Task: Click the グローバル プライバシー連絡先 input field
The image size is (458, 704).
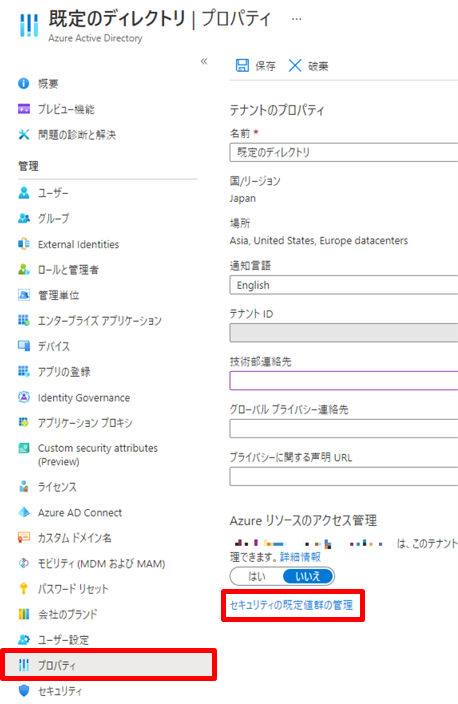Action: (x=344, y=428)
